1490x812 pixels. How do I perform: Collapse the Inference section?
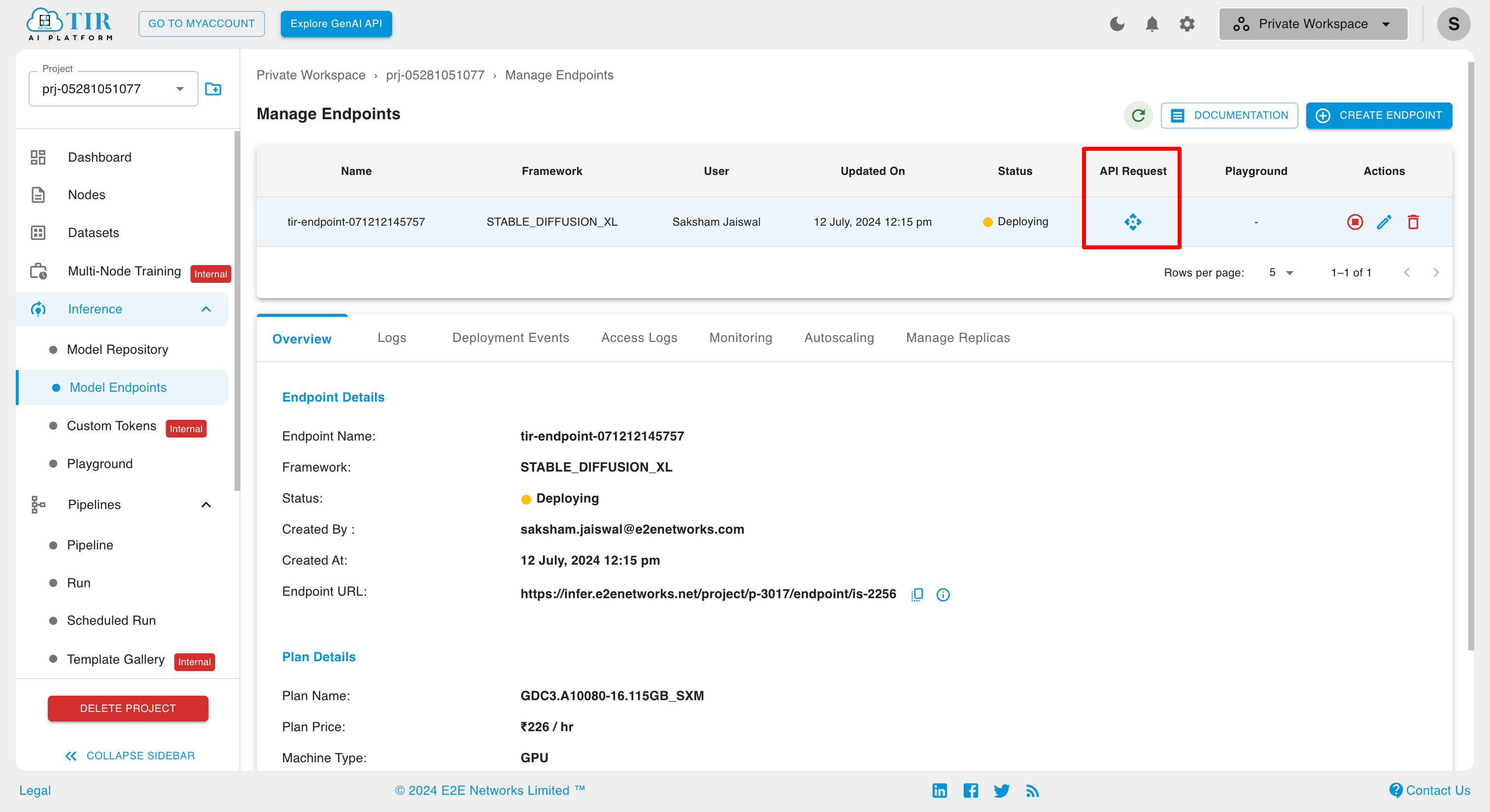(206, 309)
